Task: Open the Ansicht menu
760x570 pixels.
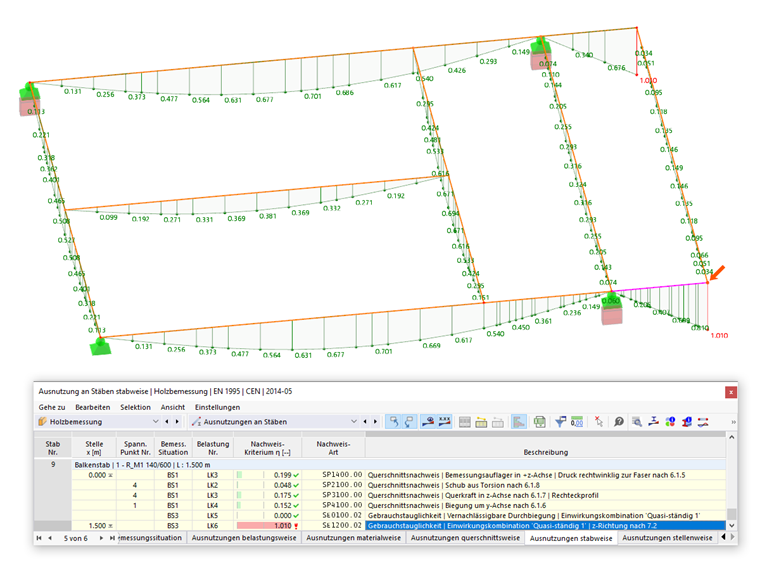Action: [173, 407]
